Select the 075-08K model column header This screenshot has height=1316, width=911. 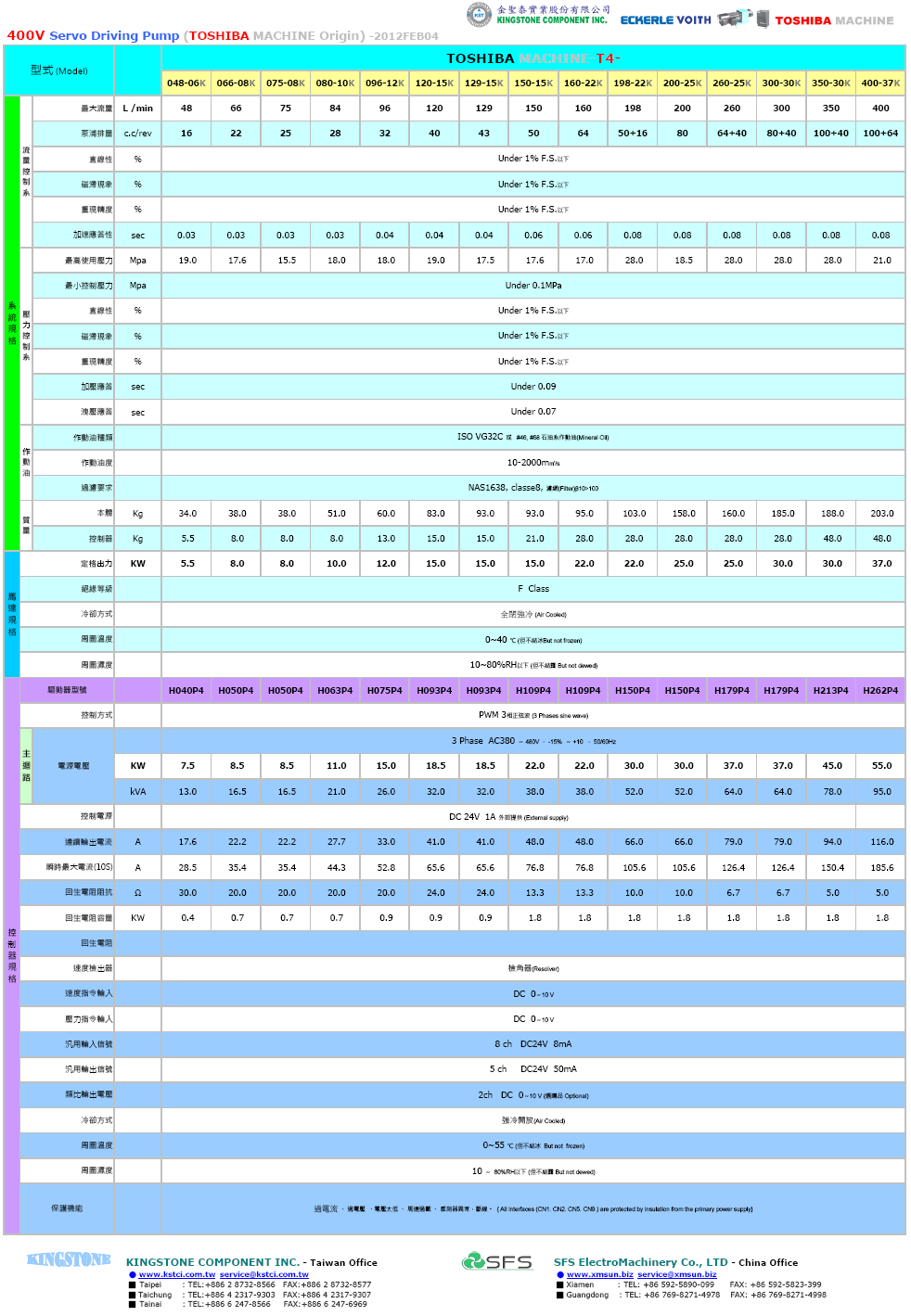click(x=286, y=83)
